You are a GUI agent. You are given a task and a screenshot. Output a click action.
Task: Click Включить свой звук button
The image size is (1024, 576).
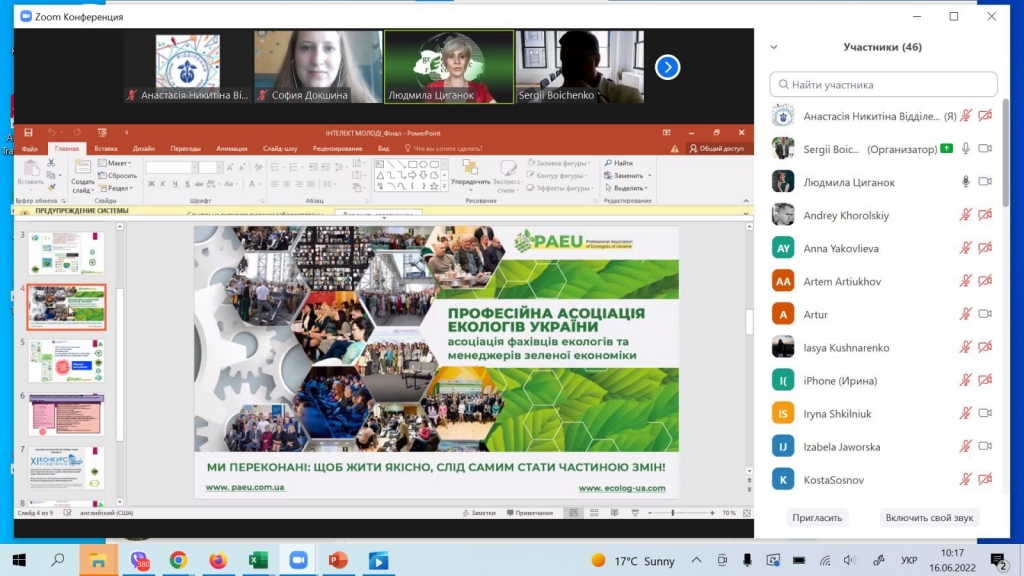[x=929, y=518]
